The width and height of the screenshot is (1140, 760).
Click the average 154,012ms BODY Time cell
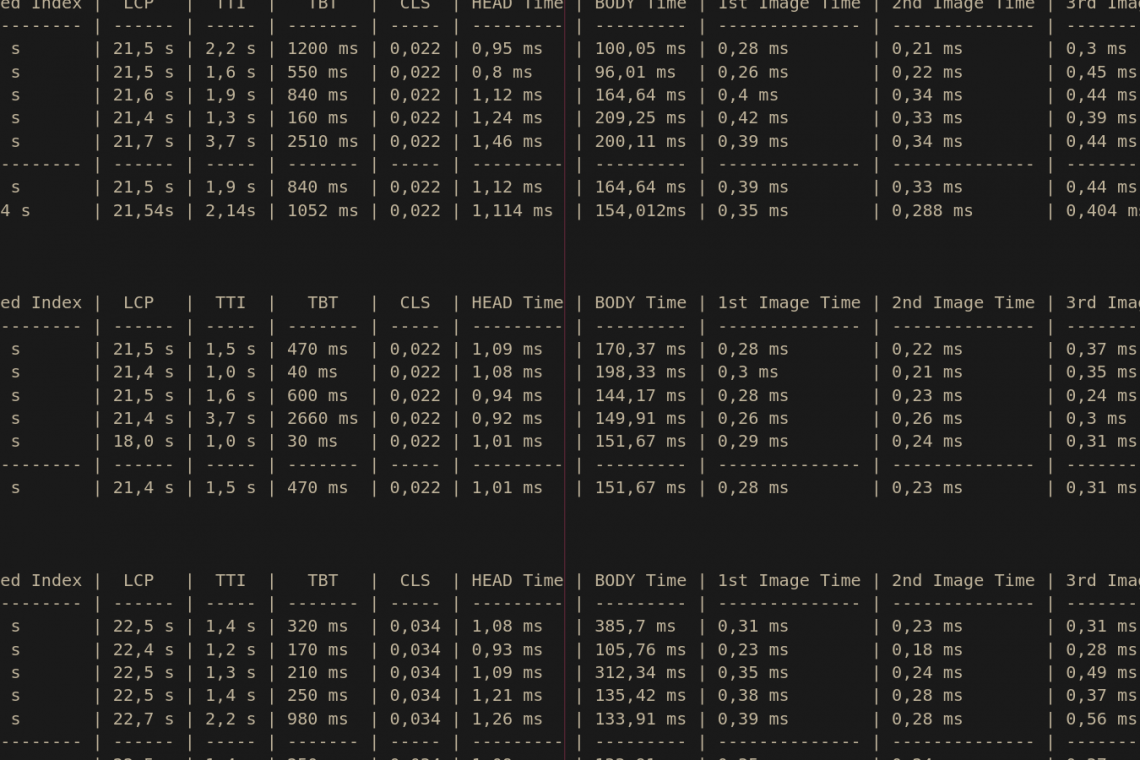pos(640,211)
